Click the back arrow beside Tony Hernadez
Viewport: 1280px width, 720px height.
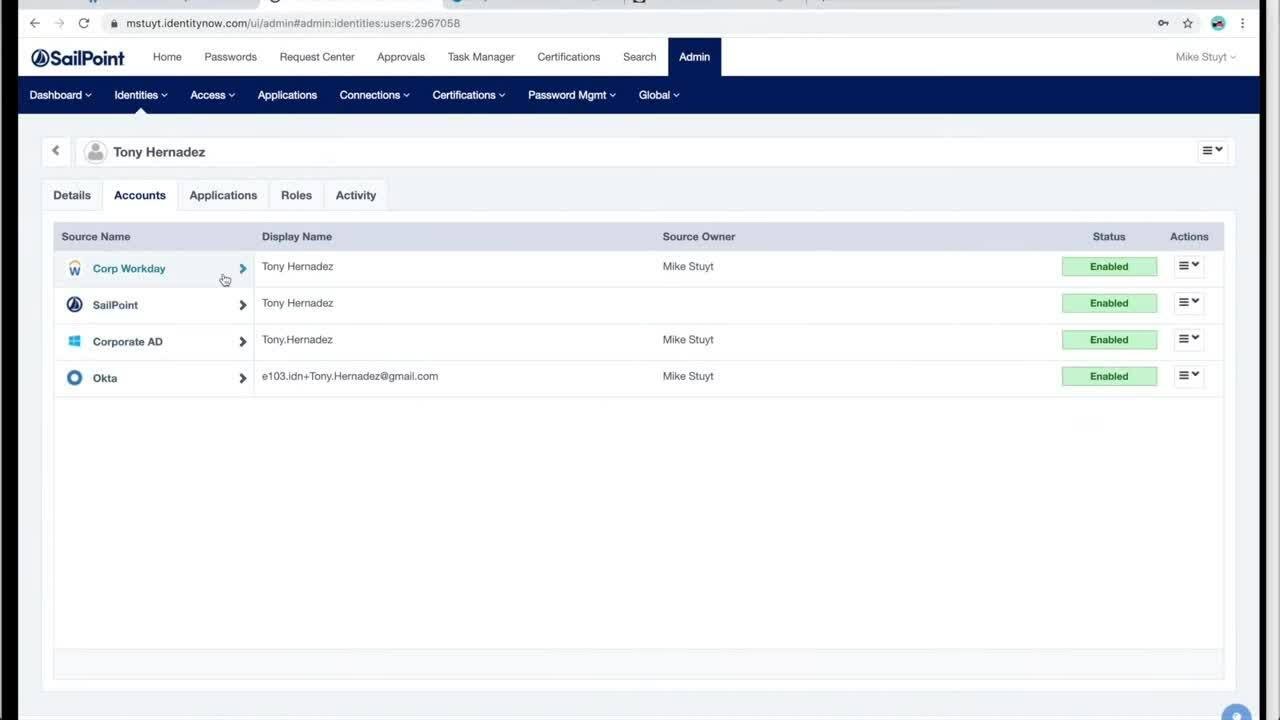[56, 151]
